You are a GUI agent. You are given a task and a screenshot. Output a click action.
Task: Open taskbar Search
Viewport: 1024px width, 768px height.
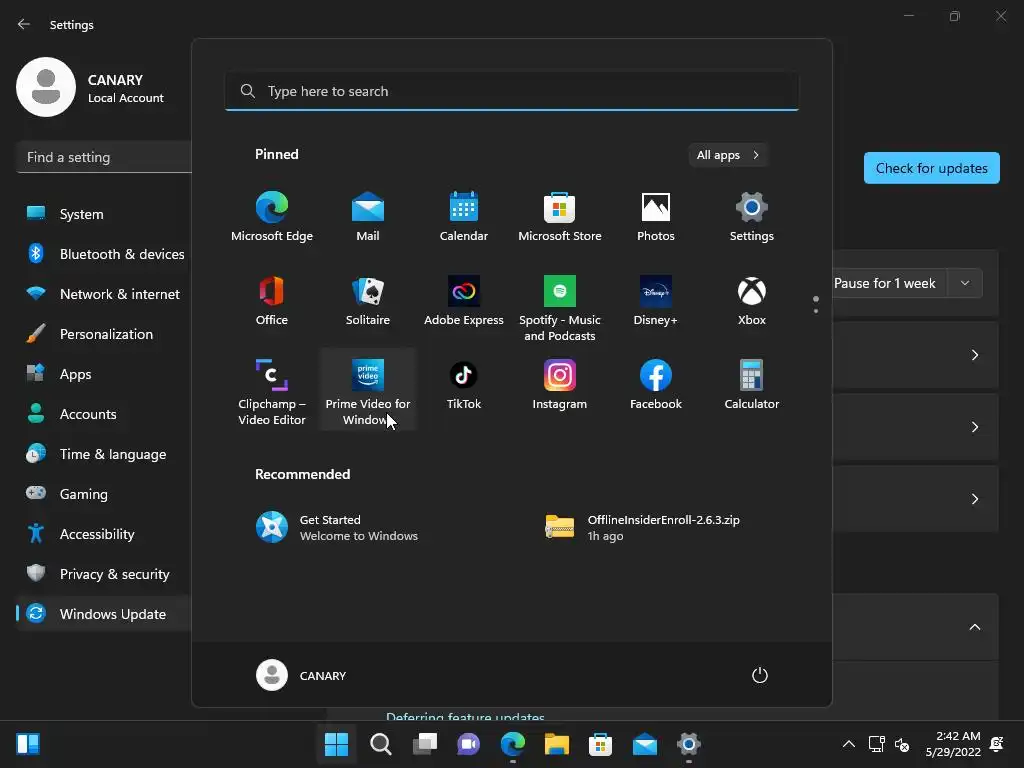(x=381, y=744)
